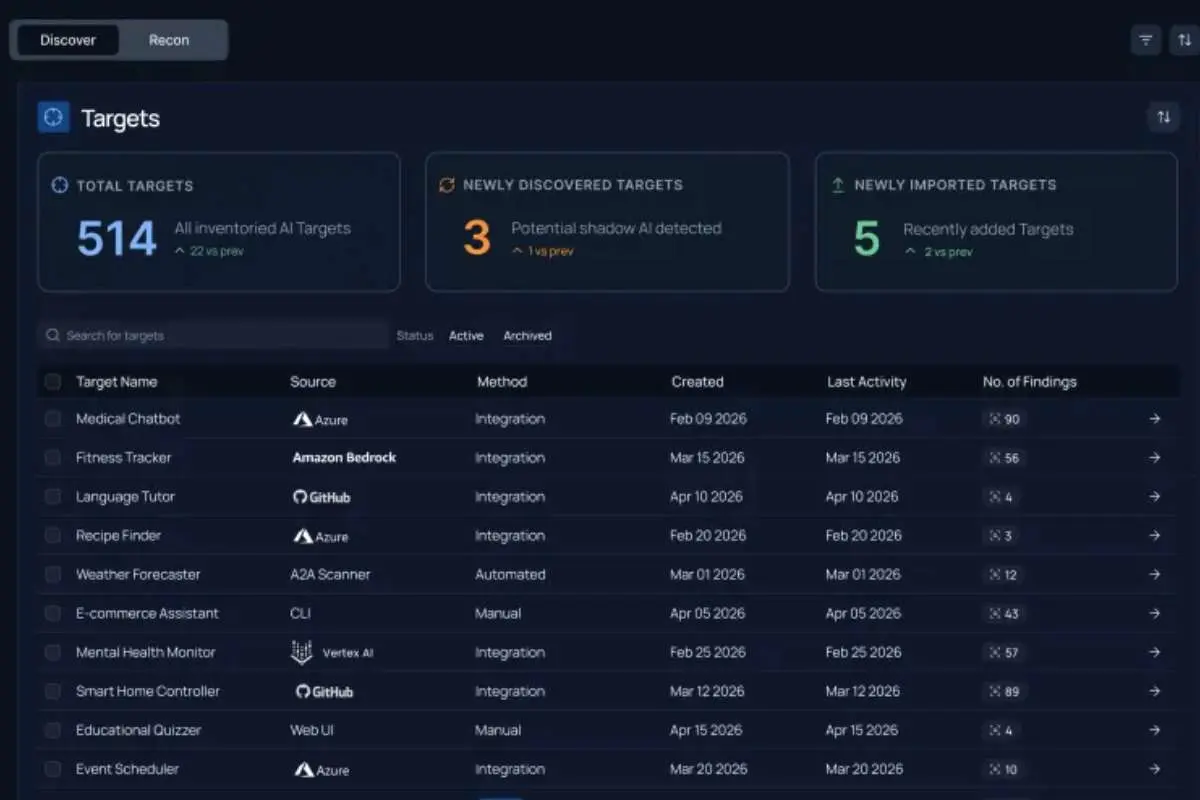Open the Newly Imported Targets card
Image resolution: width=1200 pixels, height=800 pixels.
996,222
